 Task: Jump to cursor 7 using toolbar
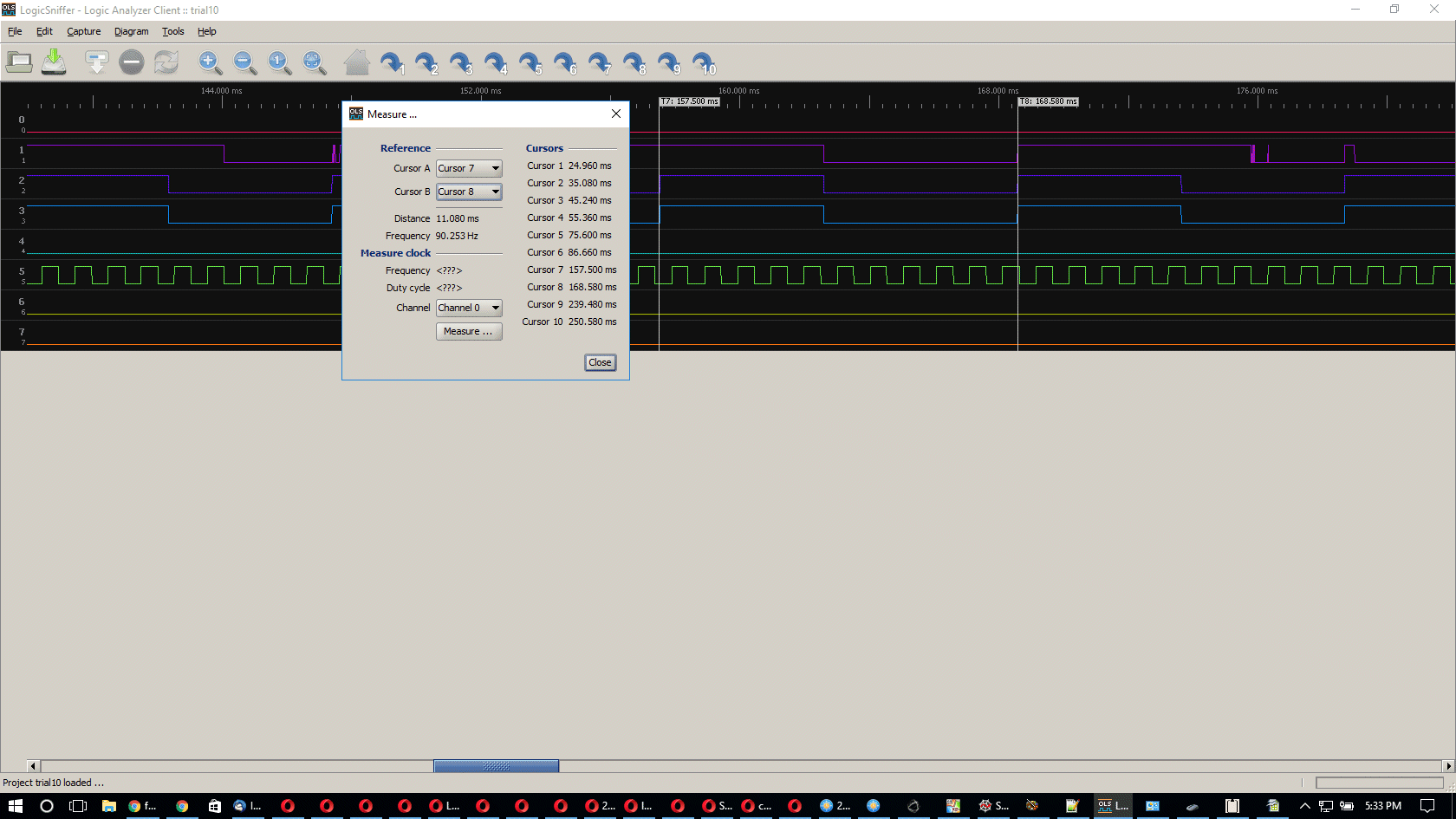coord(600,62)
